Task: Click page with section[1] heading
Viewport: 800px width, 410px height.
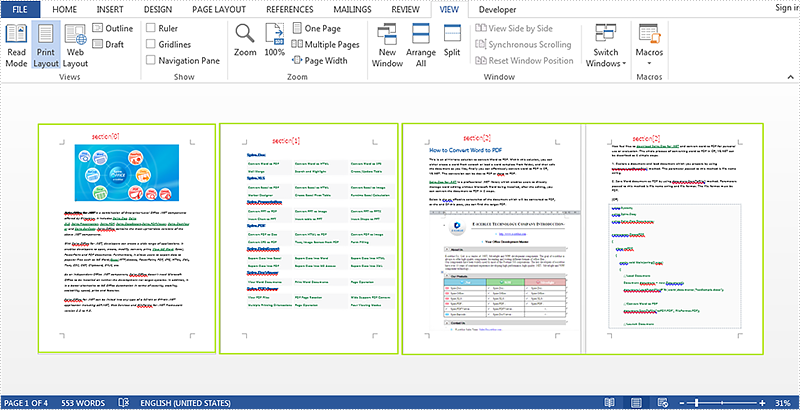Action: pyautogui.click(x=309, y=238)
